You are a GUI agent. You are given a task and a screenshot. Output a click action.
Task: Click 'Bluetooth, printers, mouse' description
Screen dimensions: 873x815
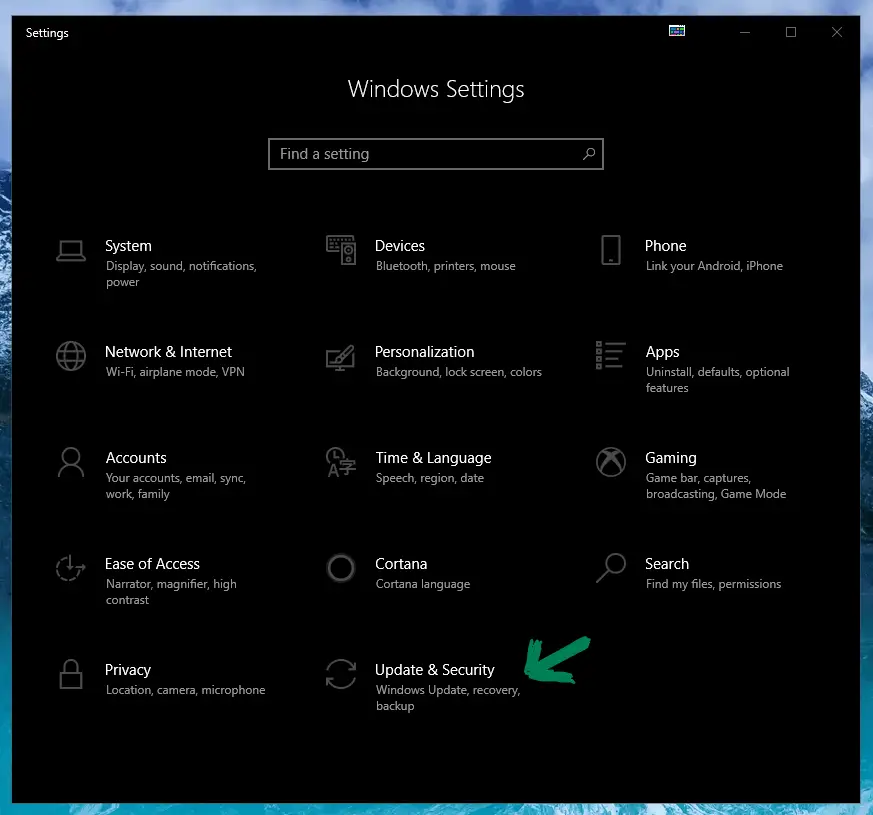445,266
